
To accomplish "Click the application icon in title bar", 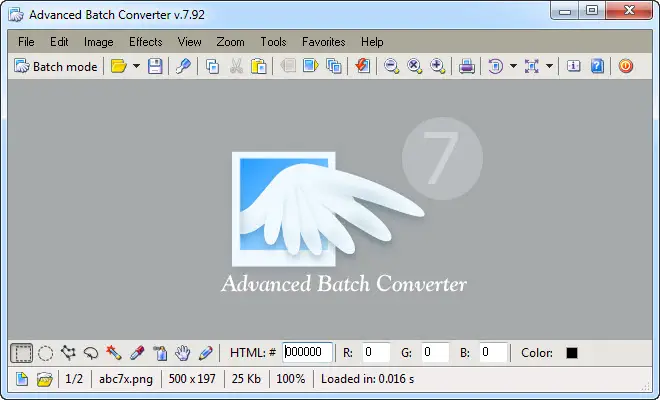I will point(16,15).
